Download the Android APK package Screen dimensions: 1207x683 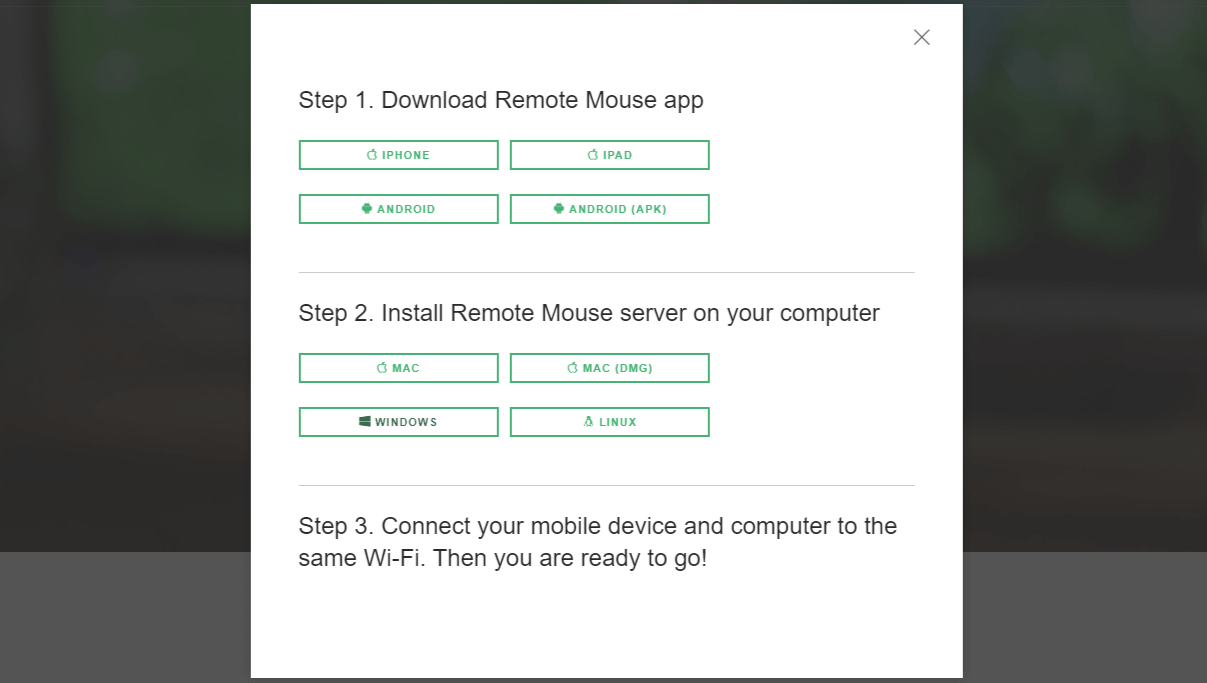[x=609, y=208]
